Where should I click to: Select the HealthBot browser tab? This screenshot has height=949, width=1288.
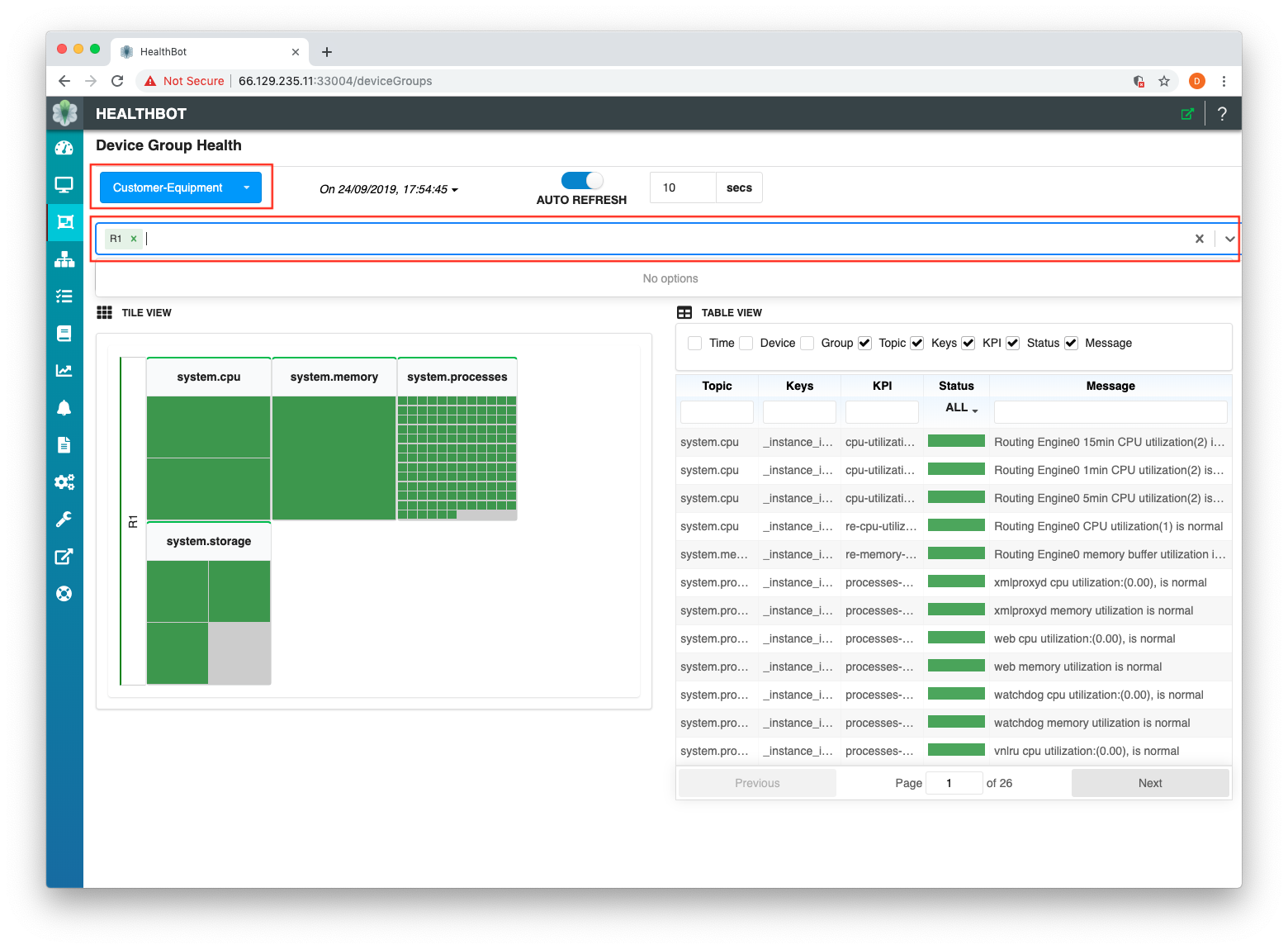tap(211, 52)
